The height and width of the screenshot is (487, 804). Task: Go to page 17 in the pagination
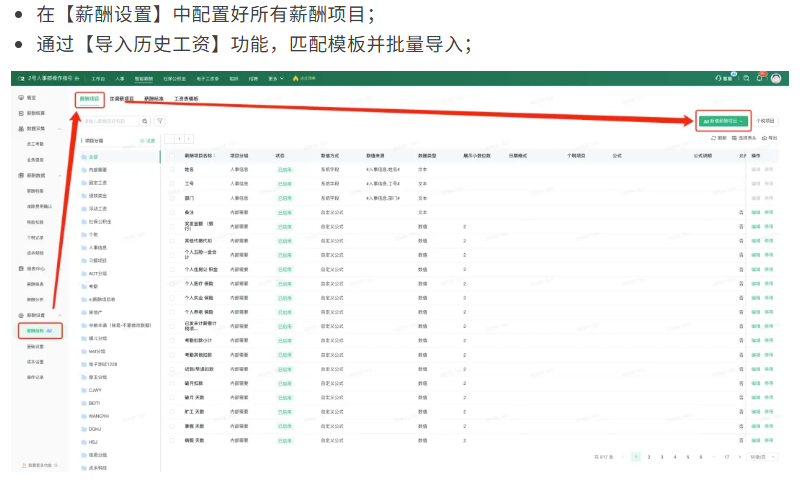pos(727,457)
